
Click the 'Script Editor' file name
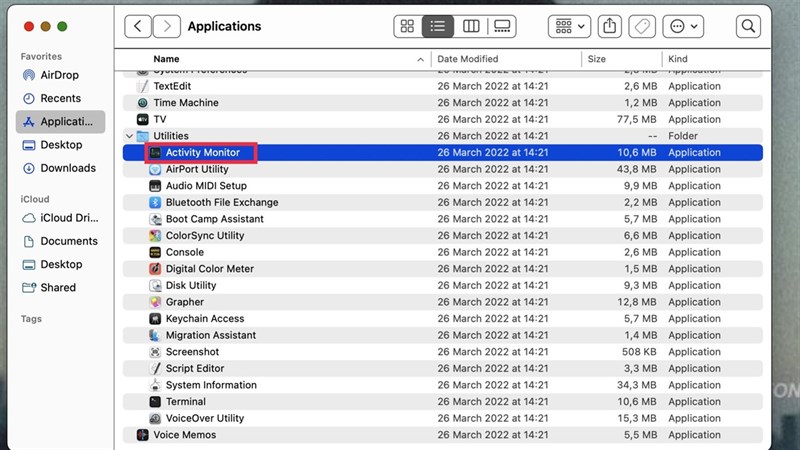195,368
